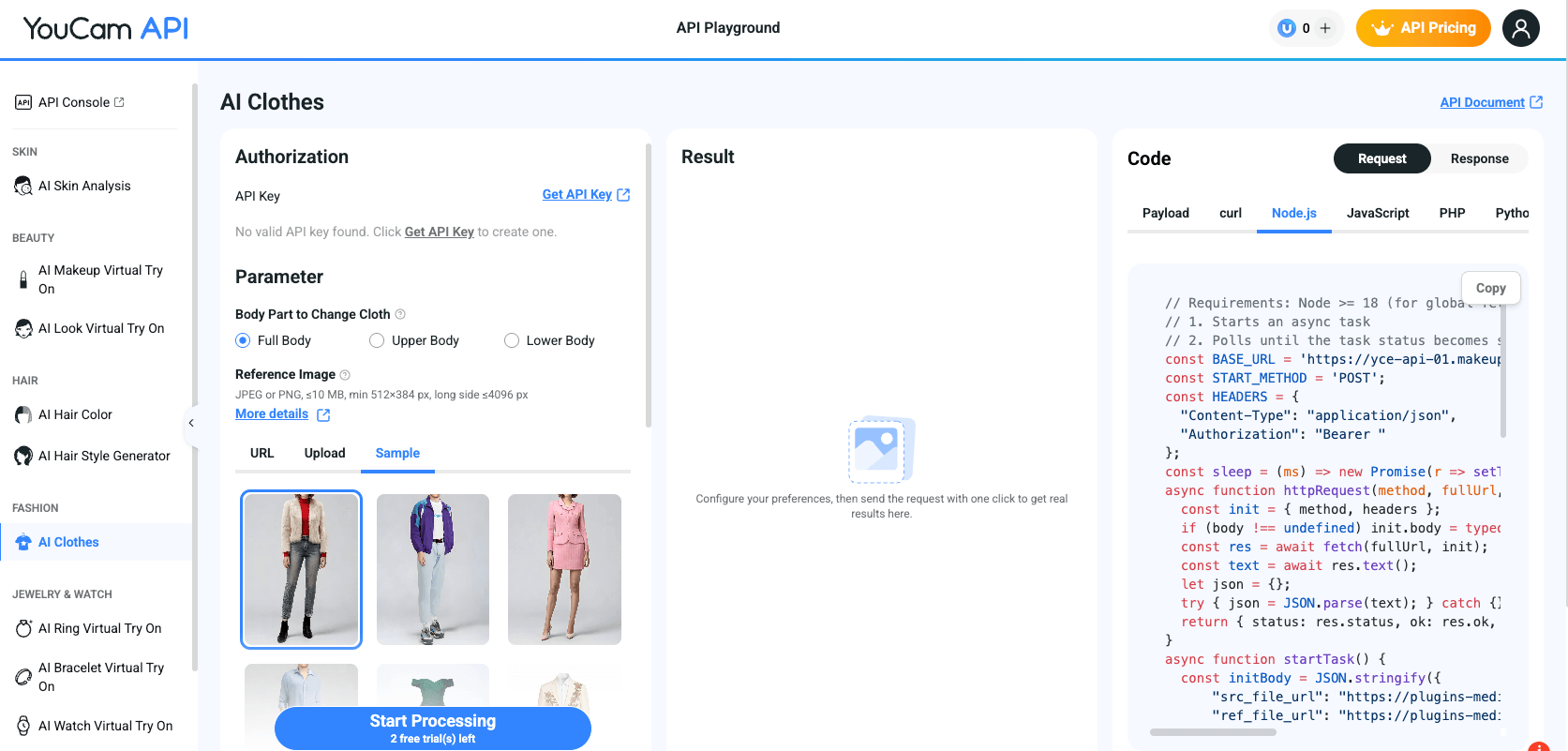1568x751 pixels.
Task: Click Get API Key in the warning message
Action: pos(440,232)
